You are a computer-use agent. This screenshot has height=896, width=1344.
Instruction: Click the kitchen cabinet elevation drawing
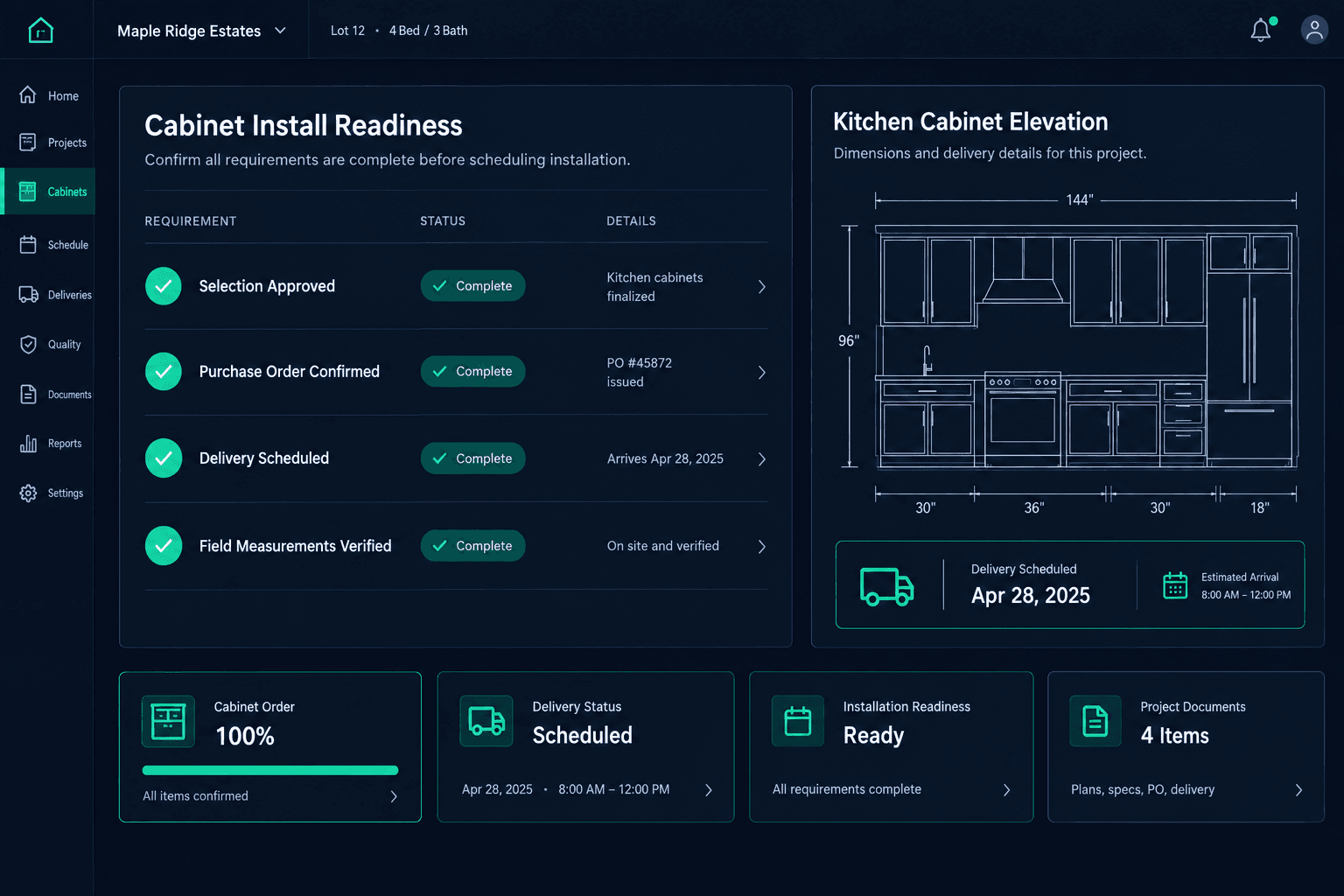click(x=1087, y=346)
